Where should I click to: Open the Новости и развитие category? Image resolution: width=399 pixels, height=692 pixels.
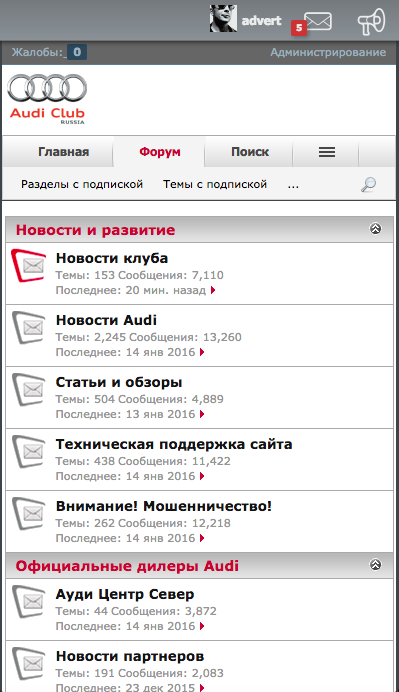tap(95, 230)
